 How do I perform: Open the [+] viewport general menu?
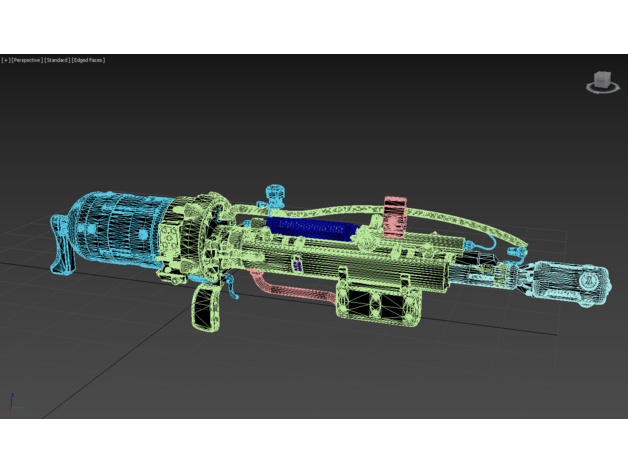coord(5,60)
